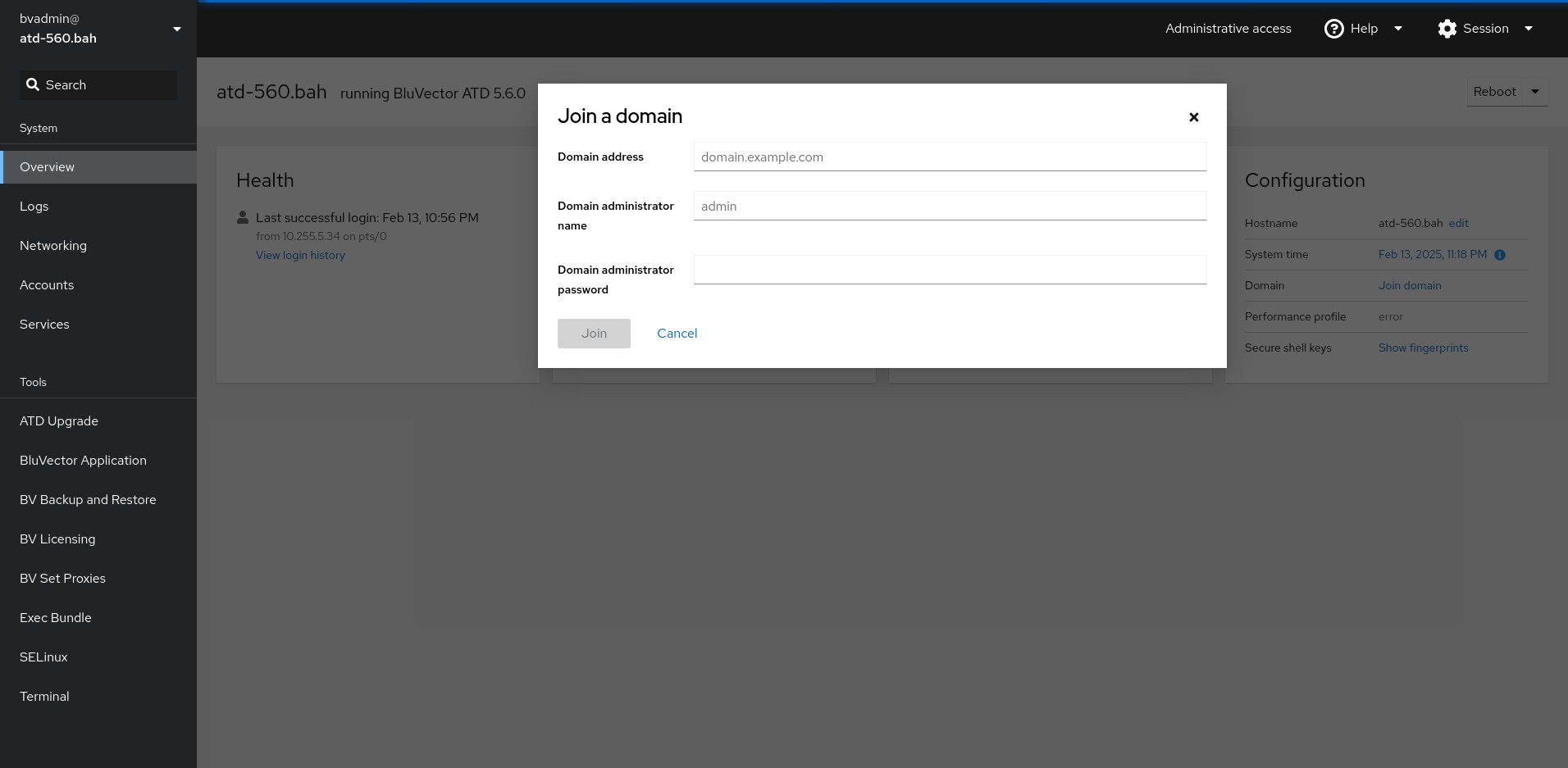Click the atd-560.bah page heading
Viewport: 1568px width, 768px height.
pos(271,92)
